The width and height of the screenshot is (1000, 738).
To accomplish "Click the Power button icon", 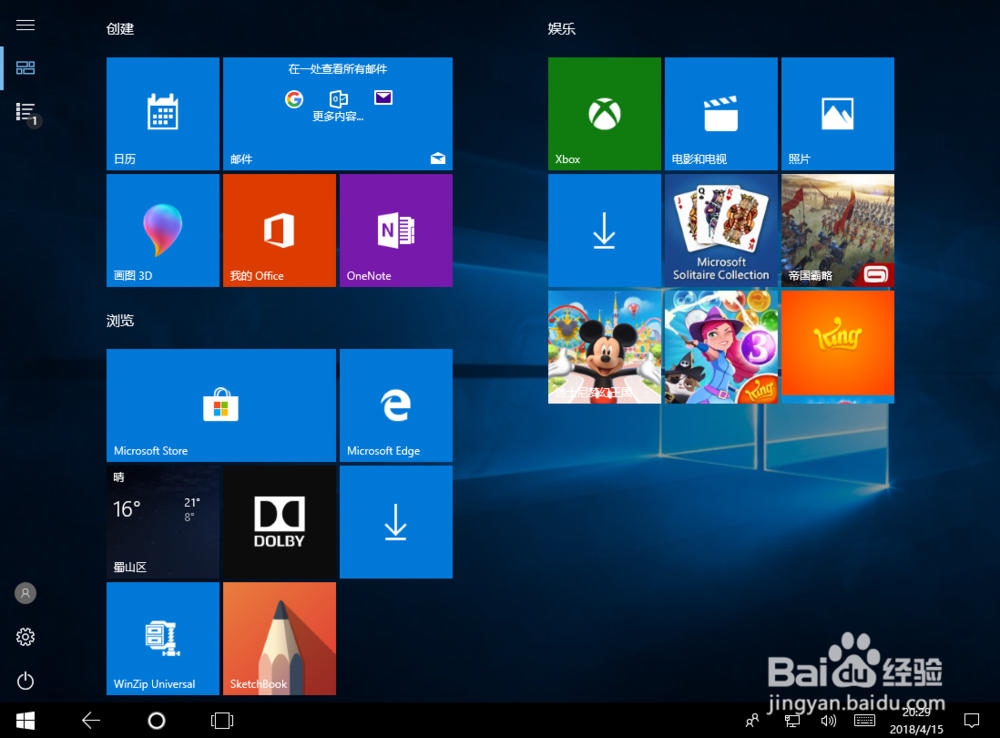I will (x=26, y=681).
